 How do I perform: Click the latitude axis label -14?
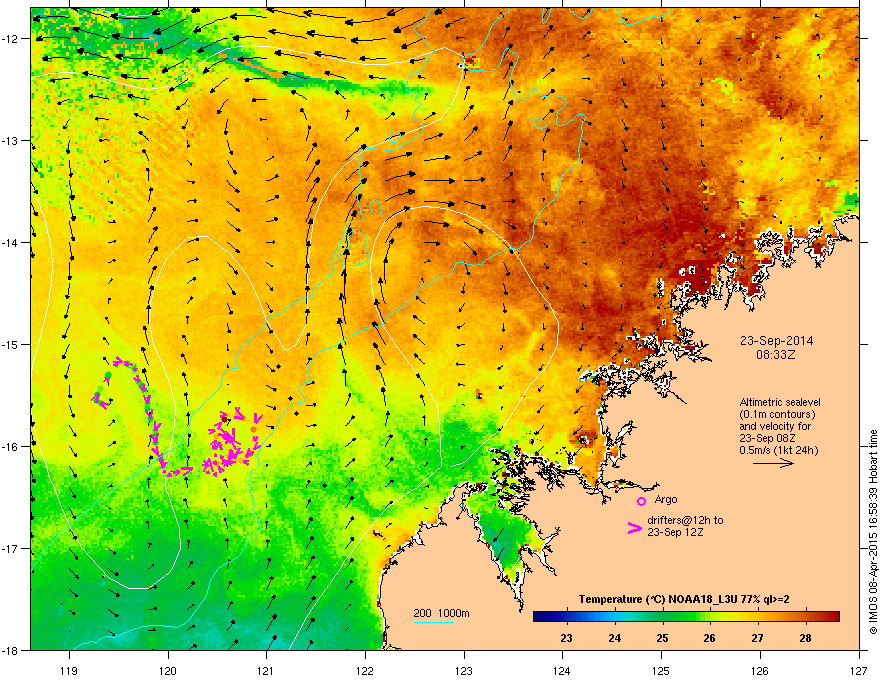[12, 242]
